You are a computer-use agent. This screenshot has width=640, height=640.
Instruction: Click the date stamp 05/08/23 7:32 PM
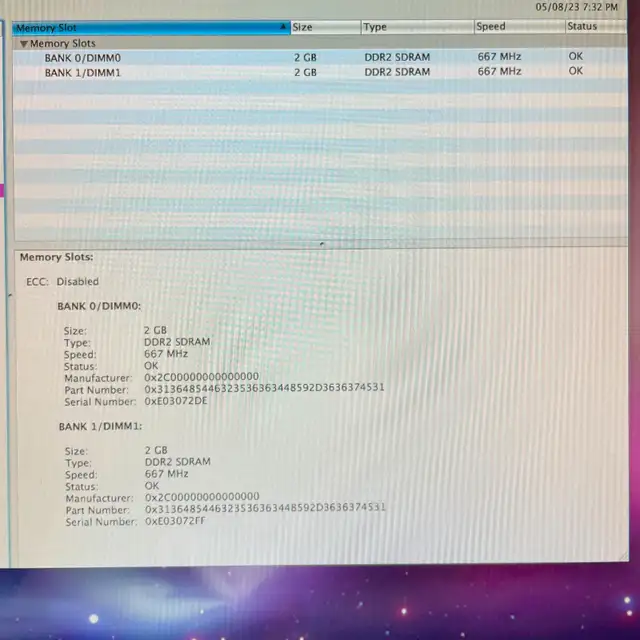coord(576,7)
